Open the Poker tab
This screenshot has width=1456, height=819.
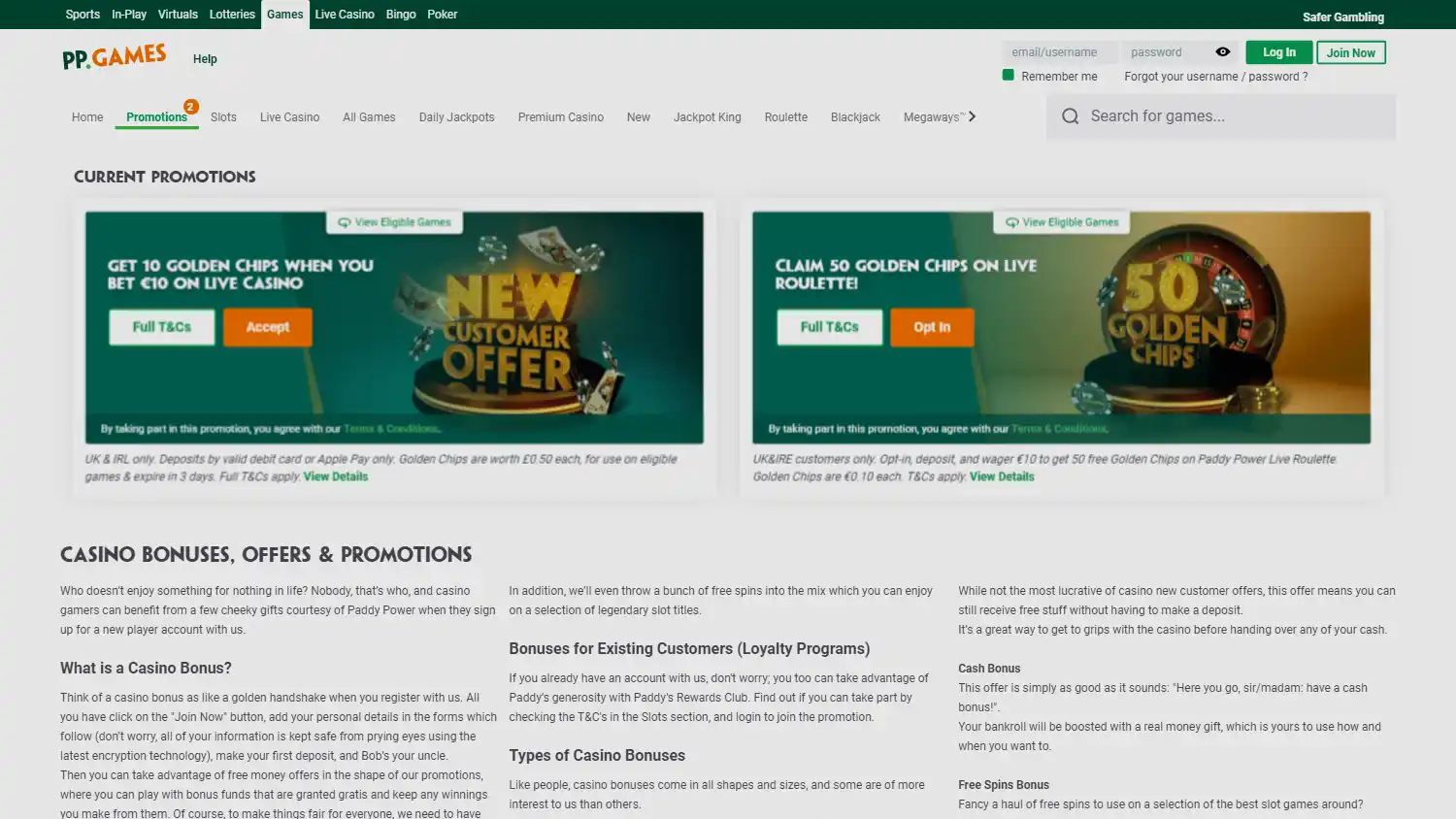coord(443,15)
